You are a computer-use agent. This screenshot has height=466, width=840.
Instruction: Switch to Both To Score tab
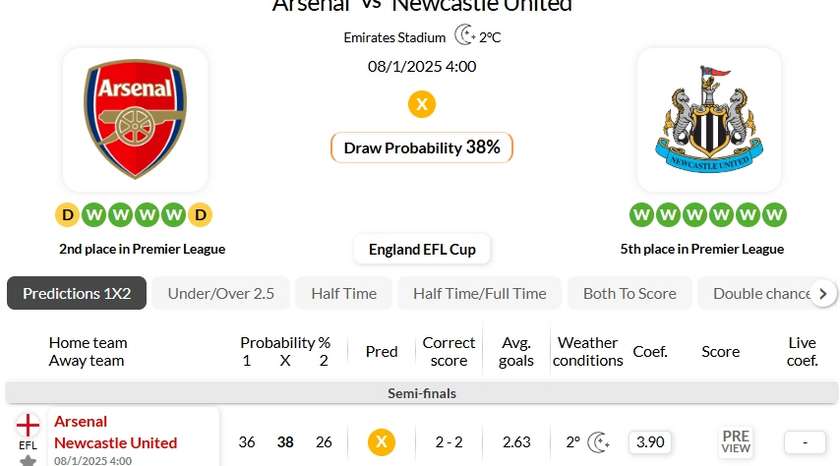(630, 293)
